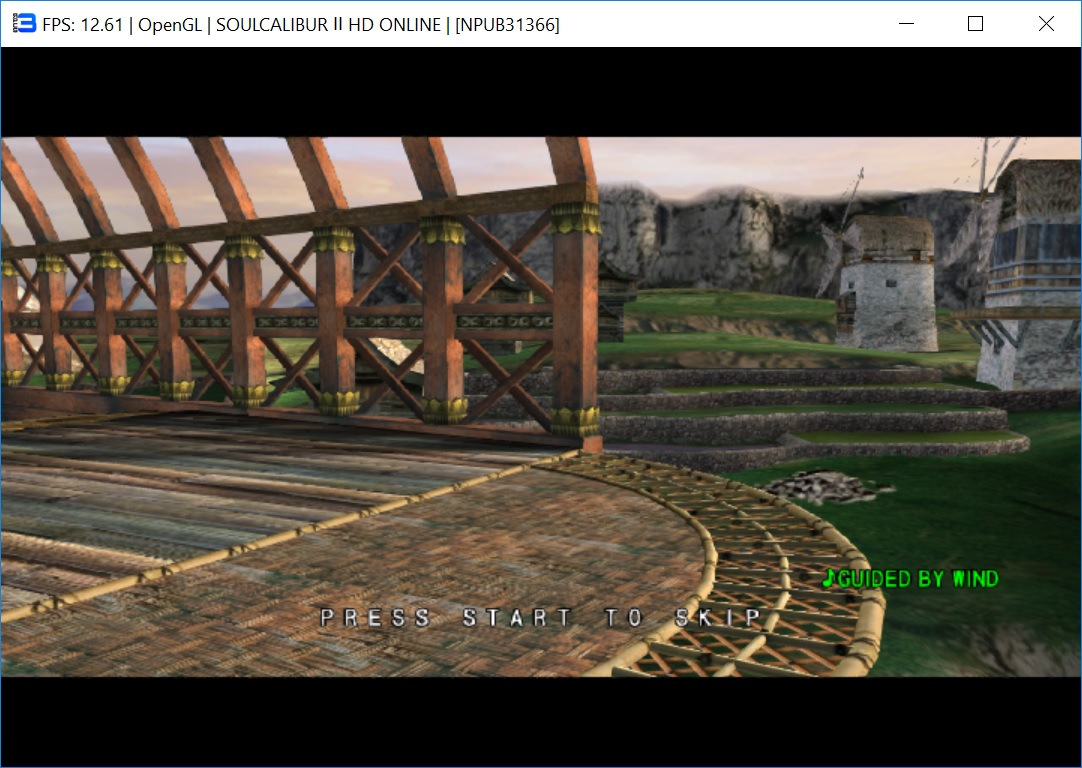Click the rocky cliff in the background
Screen dimensions: 1082x768
[700, 230]
